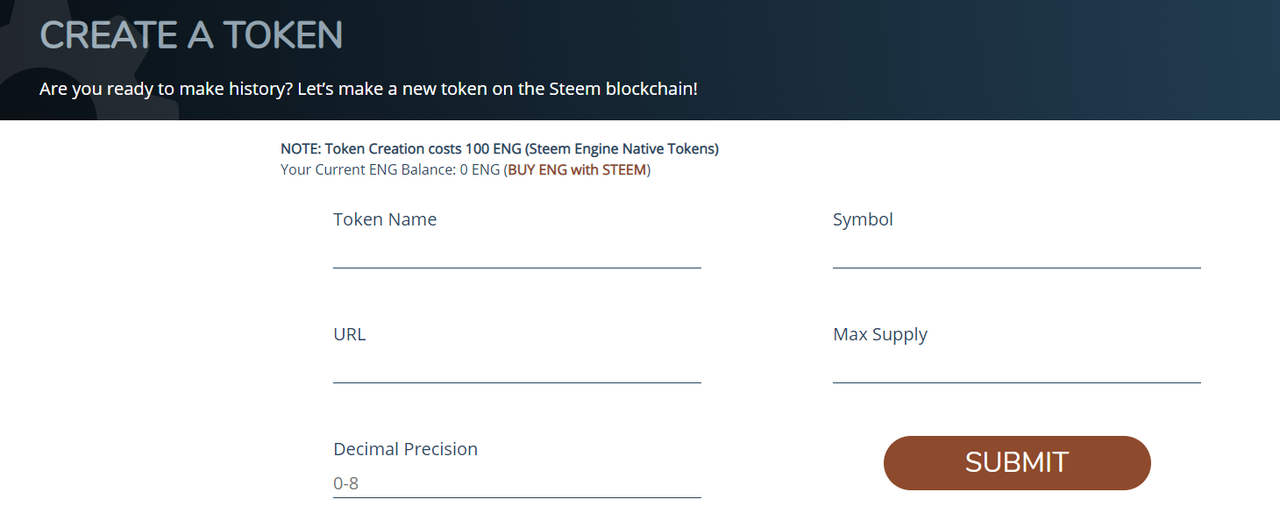The height and width of the screenshot is (515, 1280).
Task: Click the Token Name input field
Action: [516, 253]
